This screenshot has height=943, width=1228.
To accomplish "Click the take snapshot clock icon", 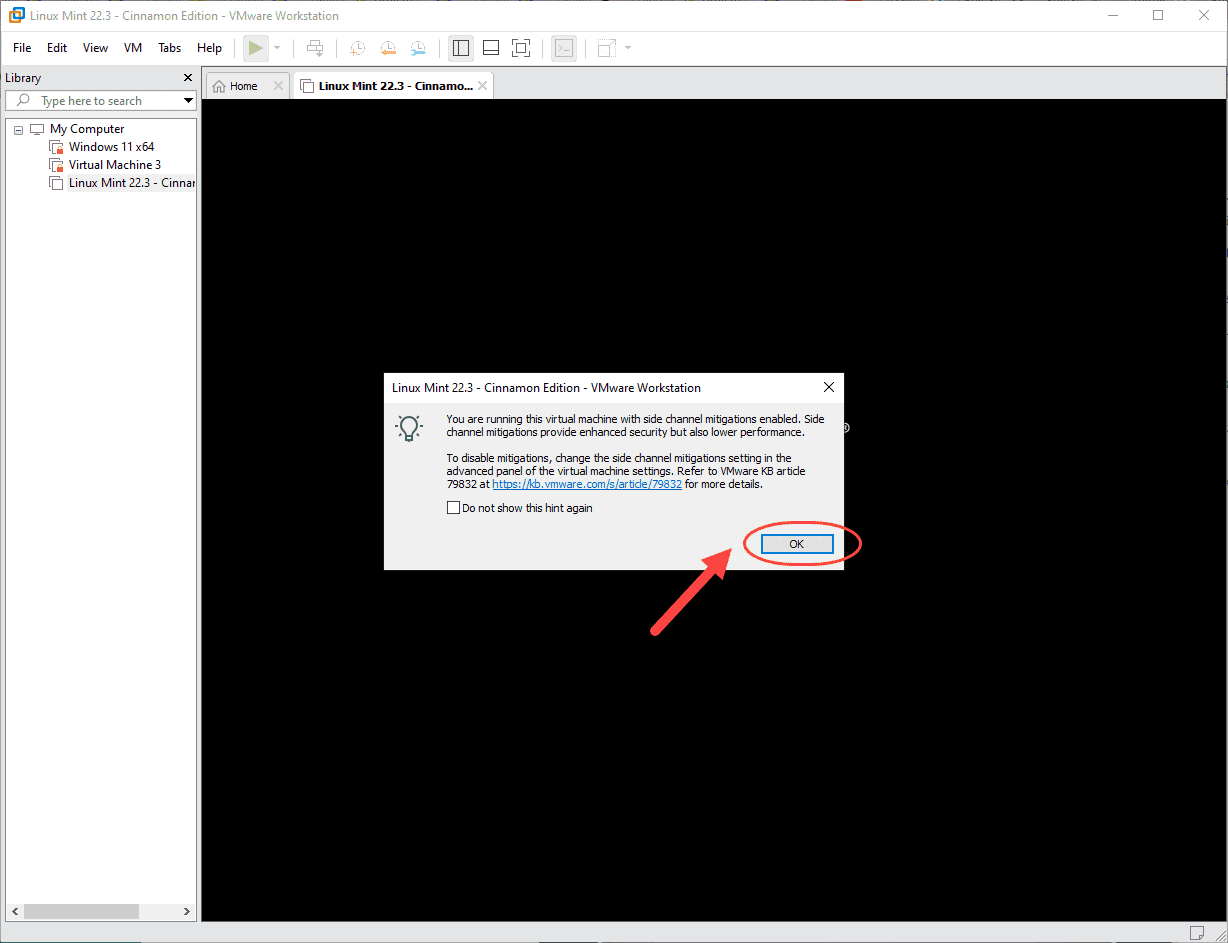I will coord(357,48).
